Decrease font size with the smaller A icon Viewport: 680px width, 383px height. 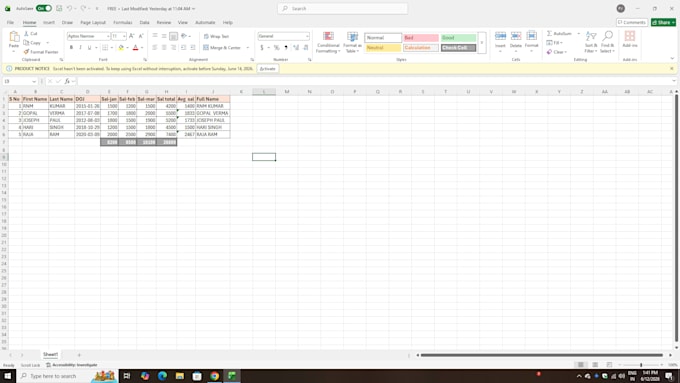141,36
